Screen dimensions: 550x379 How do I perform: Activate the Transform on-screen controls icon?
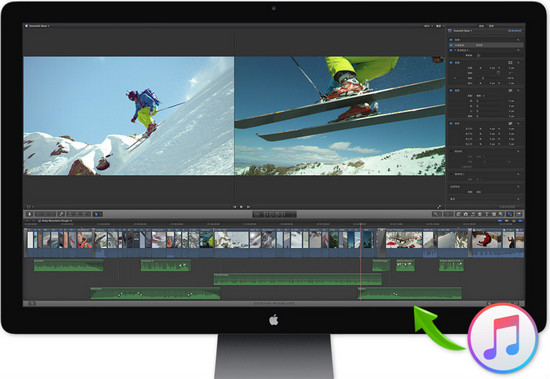pos(510,62)
